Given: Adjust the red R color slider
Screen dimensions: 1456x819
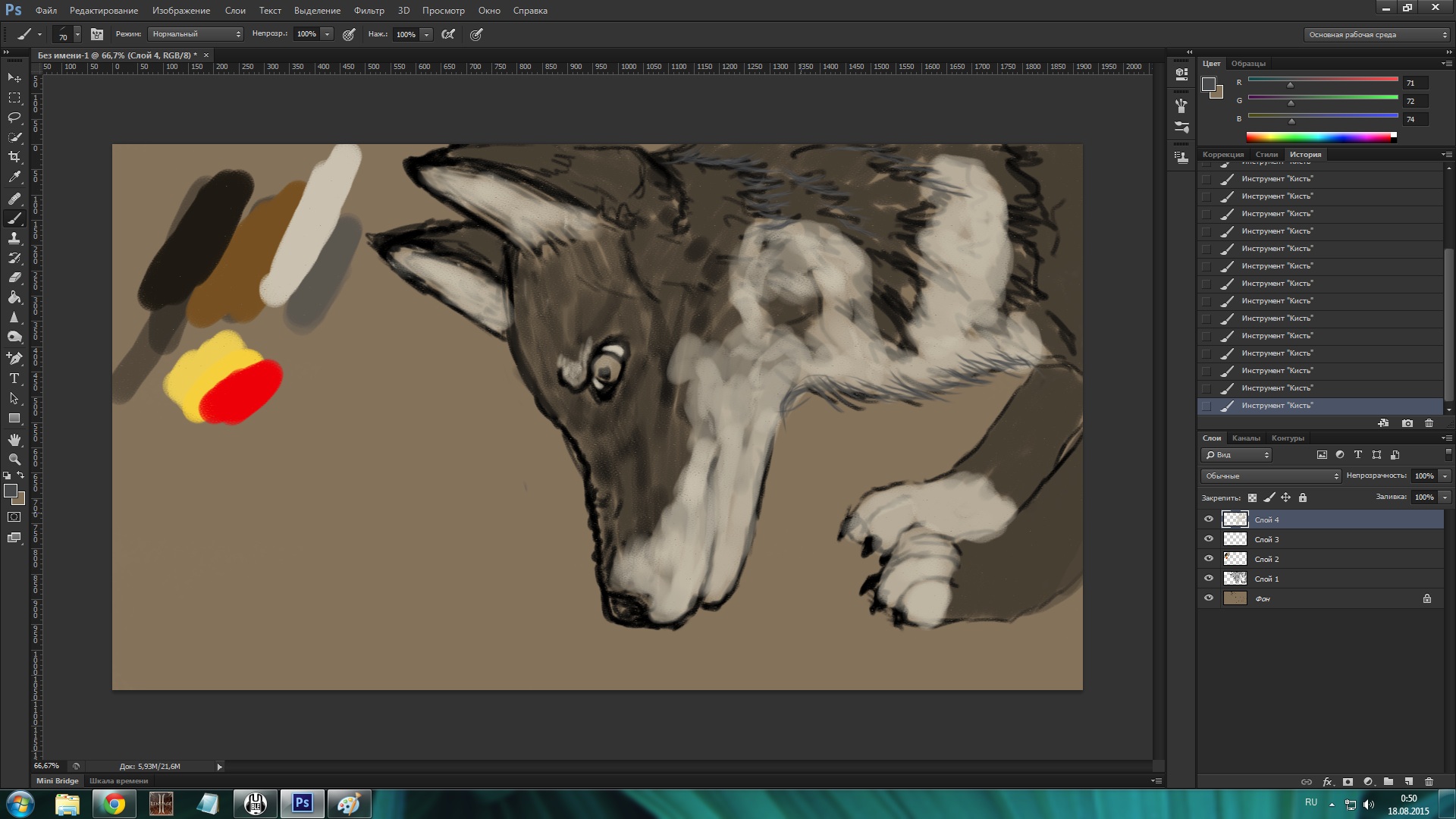Looking at the screenshot, I should (x=1290, y=85).
